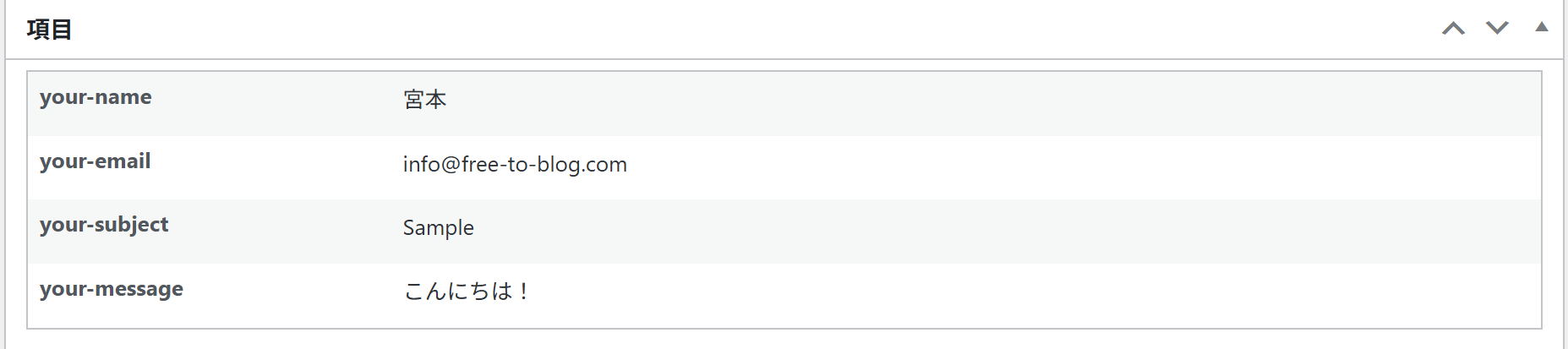Move the 項目 panel up
The width and height of the screenshot is (1568, 349).
point(1453,29)
